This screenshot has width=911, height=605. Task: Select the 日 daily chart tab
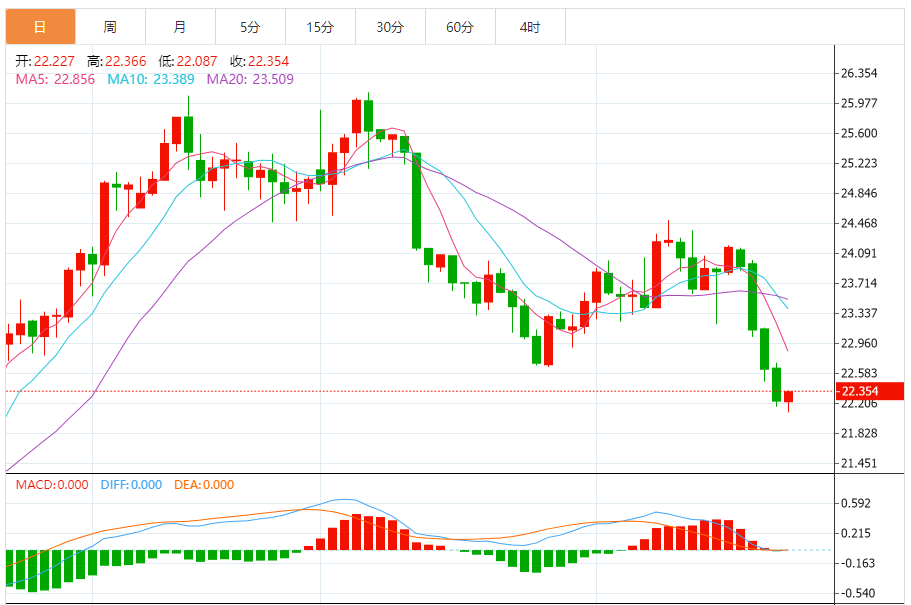41,27
